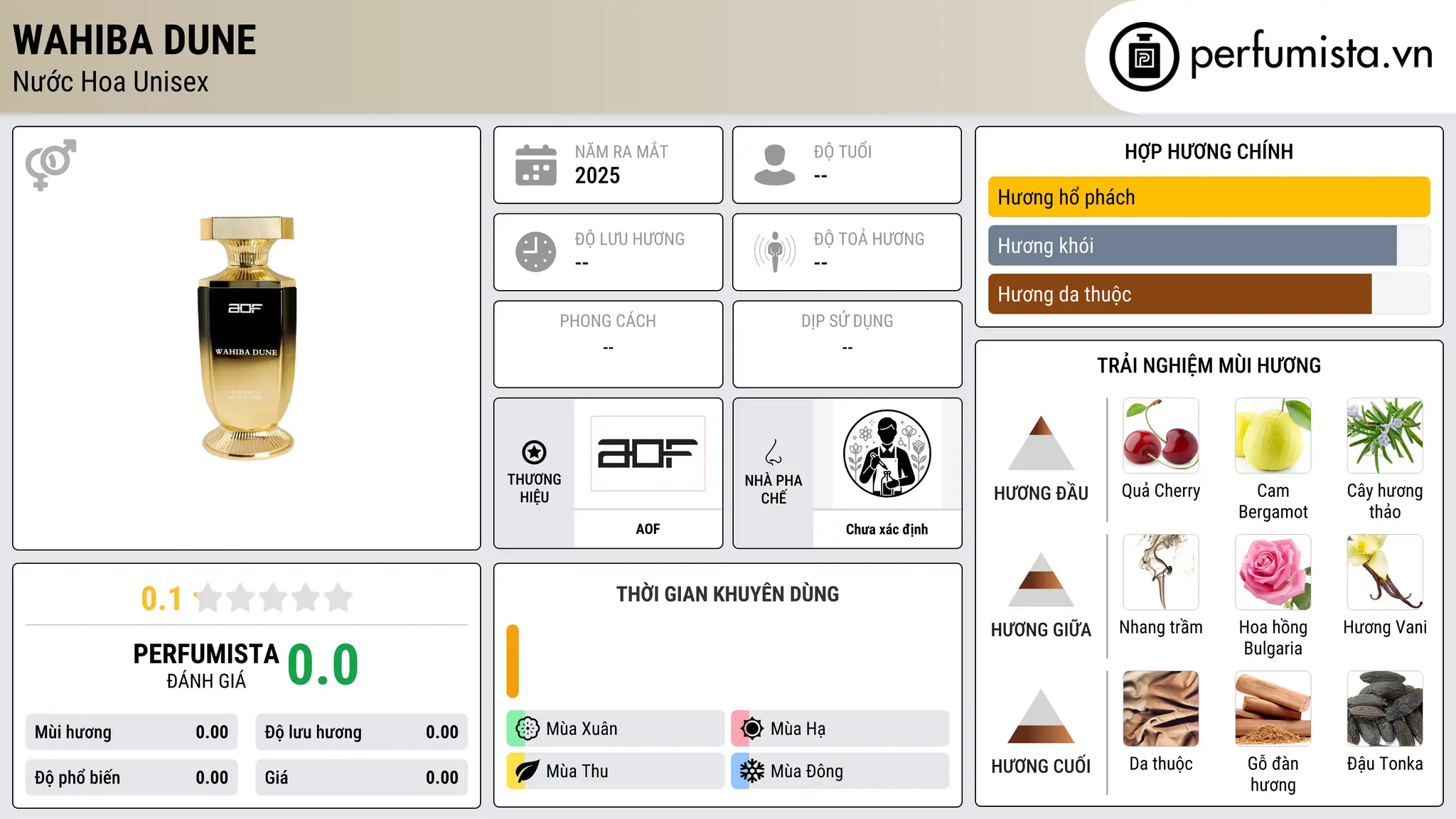Screen dimensions: 1456x819
Task: Click the Wahiba Dune perfume bottle photo
Action: pos(247,337)
